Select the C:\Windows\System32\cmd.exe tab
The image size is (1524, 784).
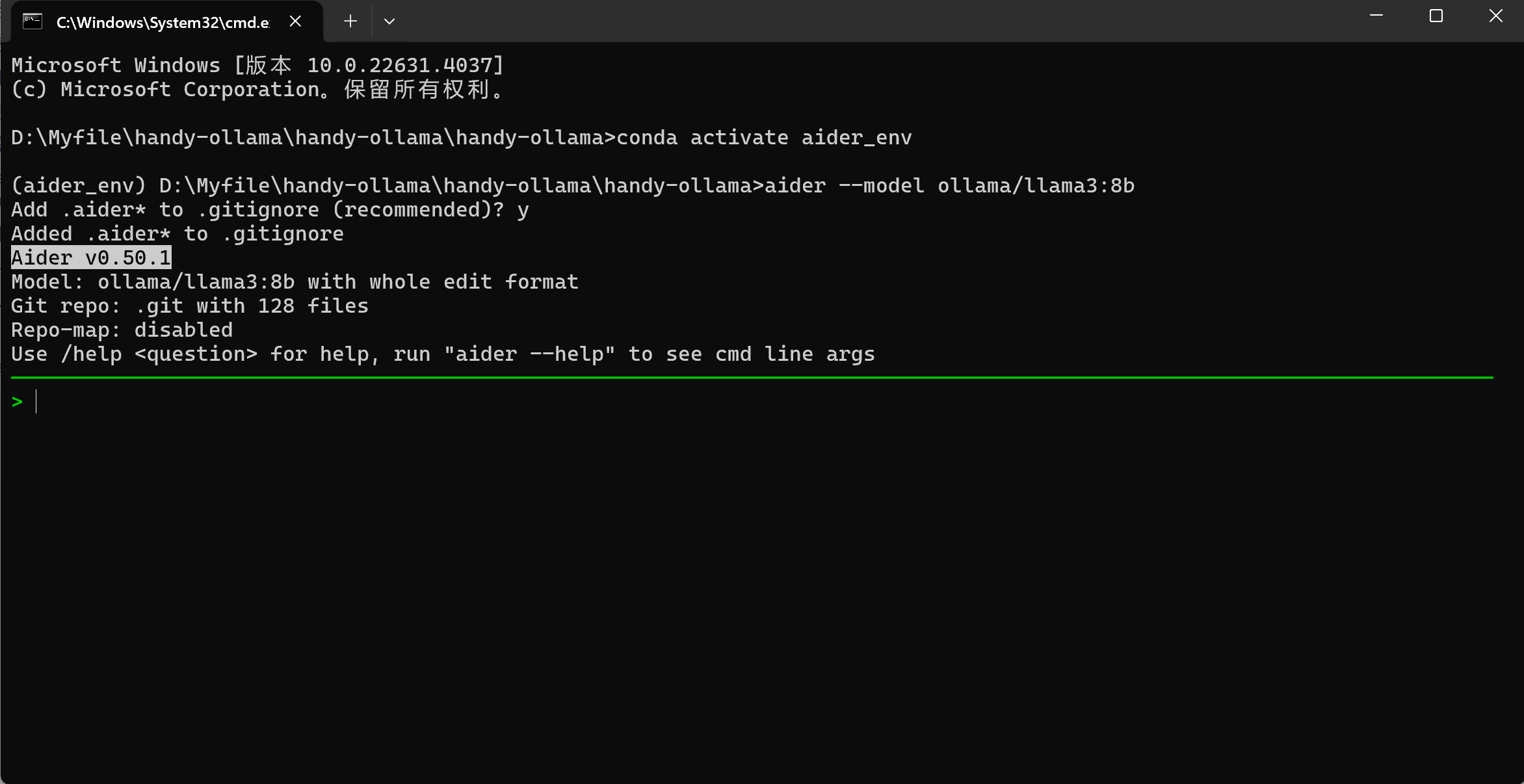[x=163, y=22]
